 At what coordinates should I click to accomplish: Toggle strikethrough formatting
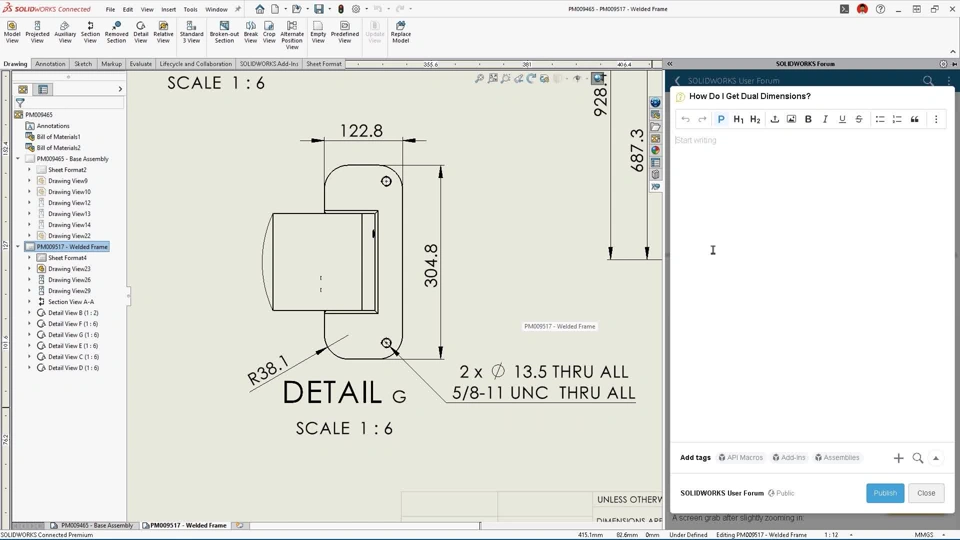pos(859,119)
